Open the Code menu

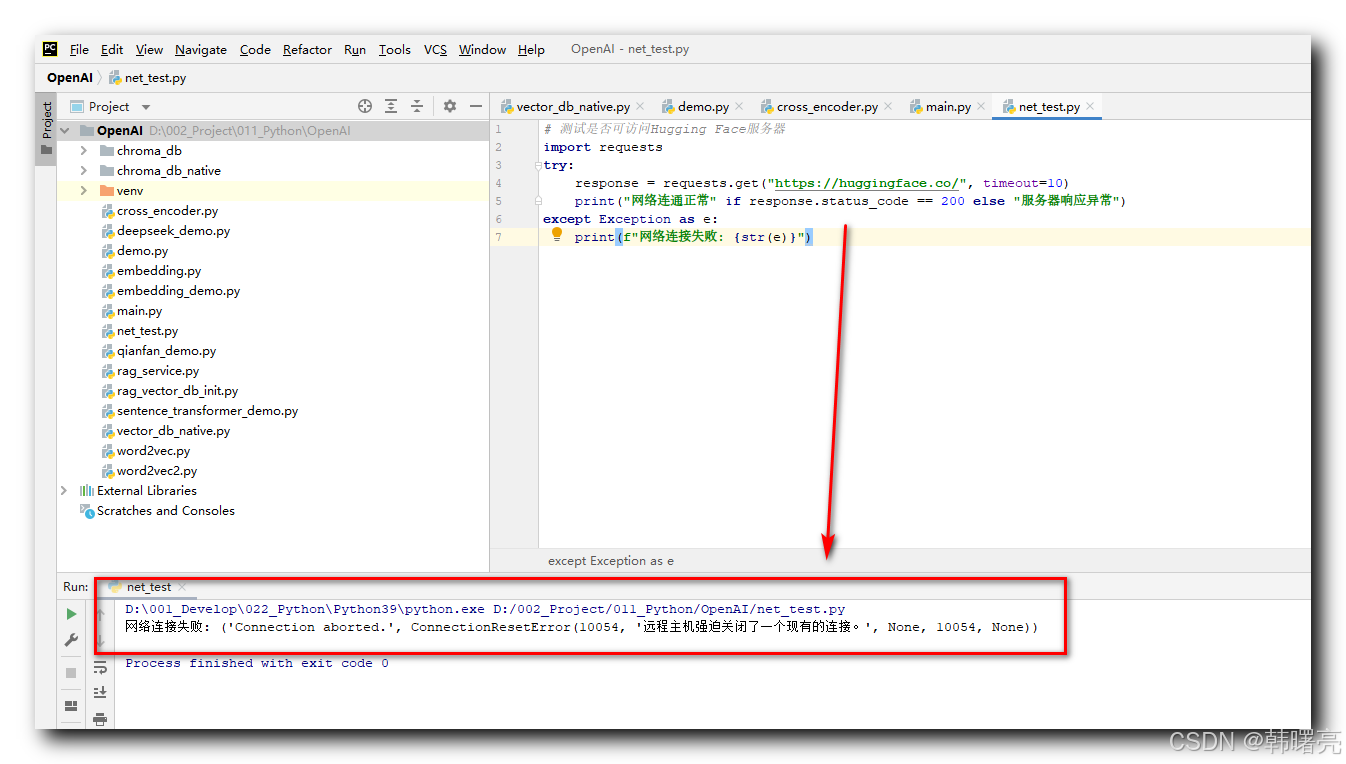pos(255,49)
